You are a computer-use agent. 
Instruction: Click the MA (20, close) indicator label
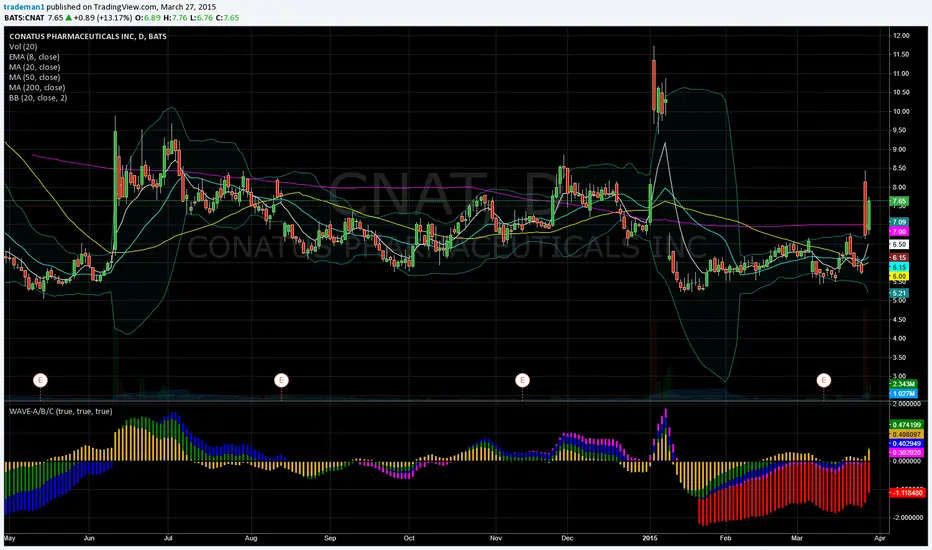coord(34,67)
